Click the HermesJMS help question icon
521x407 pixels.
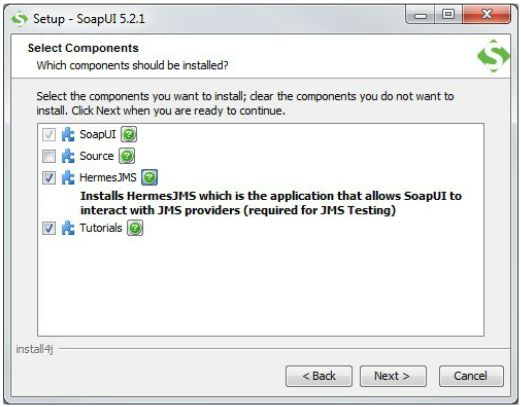point(149,177)
